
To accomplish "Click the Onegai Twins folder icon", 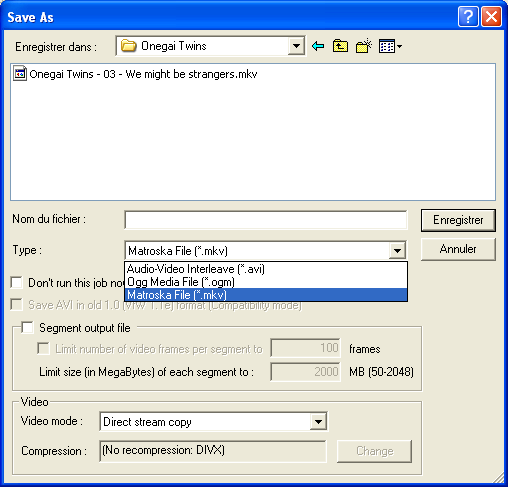I will [128, 46].
